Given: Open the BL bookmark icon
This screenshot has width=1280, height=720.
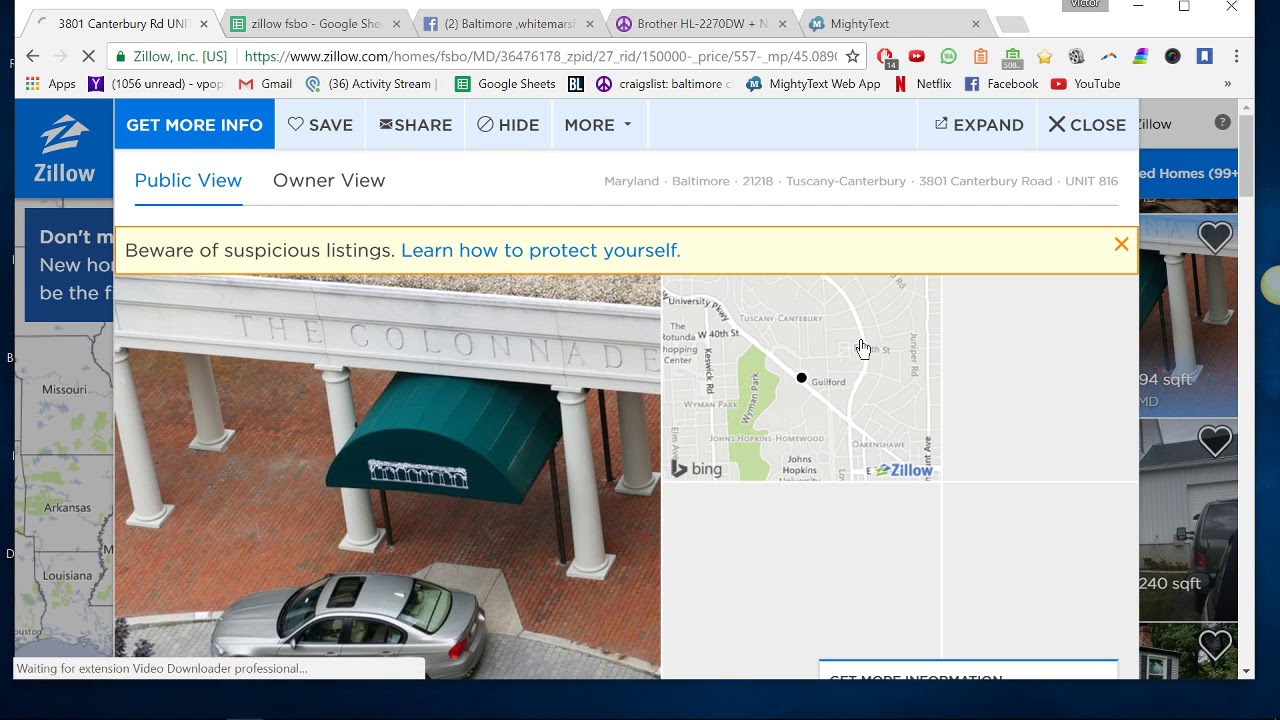Looking at the screenshot, I should point(575,84).
